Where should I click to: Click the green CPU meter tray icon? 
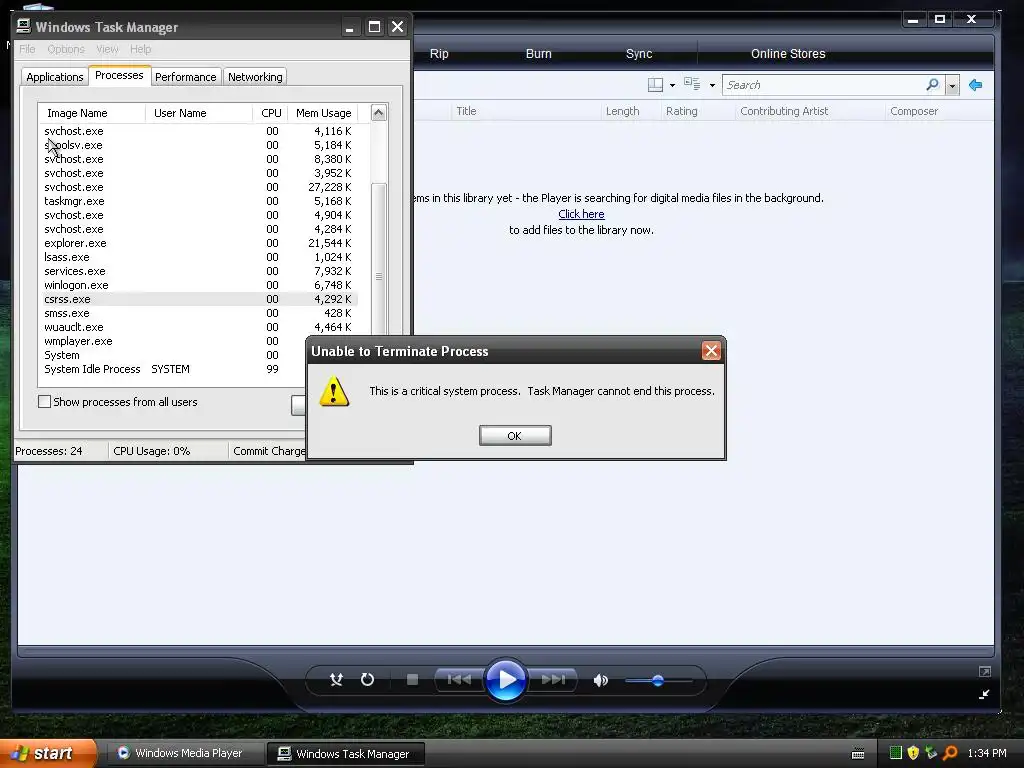pyautogui.click(x=896, y=753)
